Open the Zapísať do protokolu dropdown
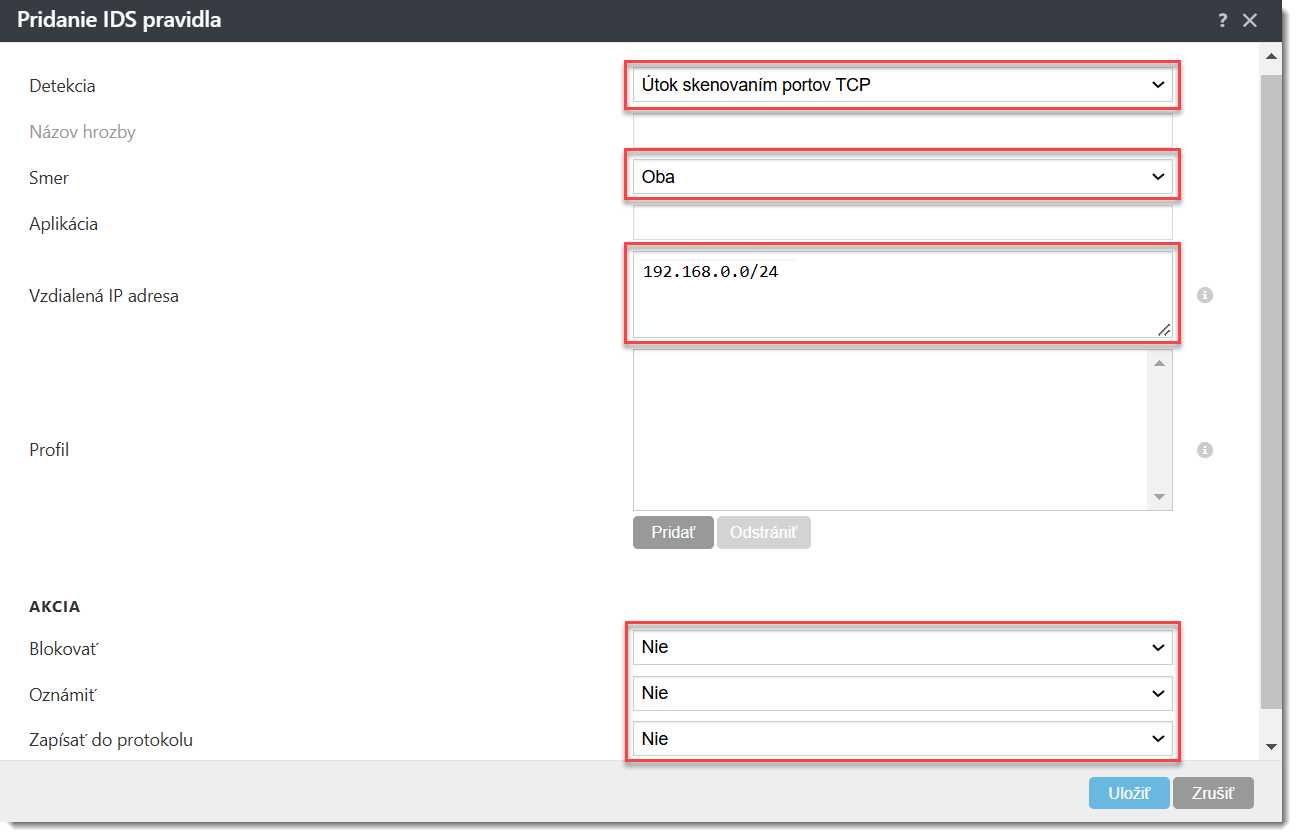The height and width of the screenshot is (837, 1297). [902, 740]
